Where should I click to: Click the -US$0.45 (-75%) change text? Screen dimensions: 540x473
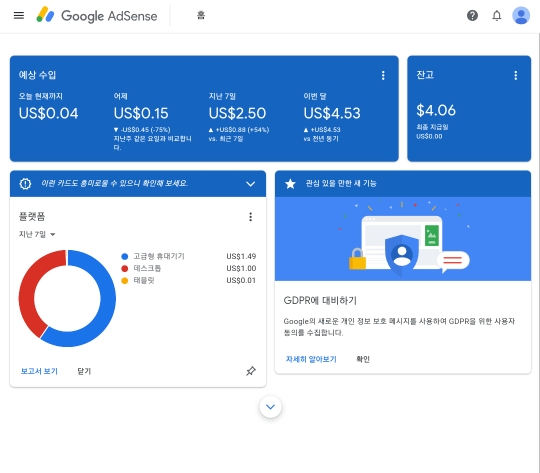click(x=145, y=130)
